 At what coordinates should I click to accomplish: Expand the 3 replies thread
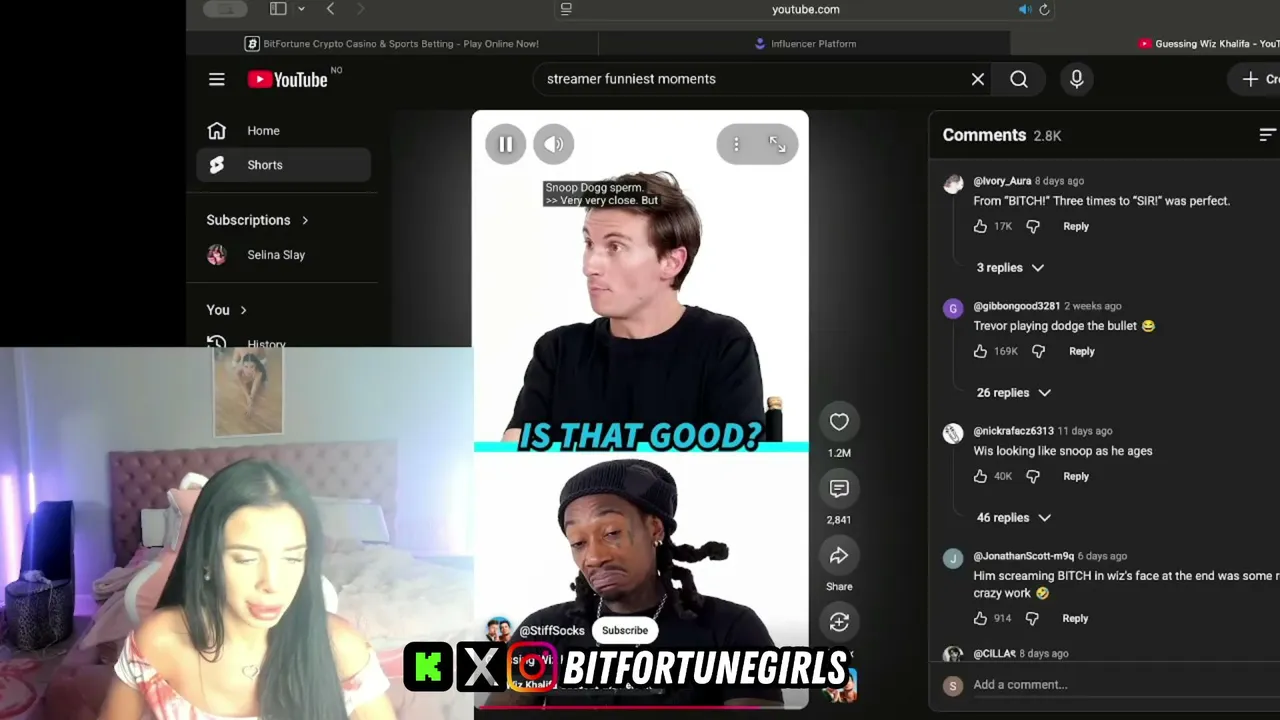1010,268
